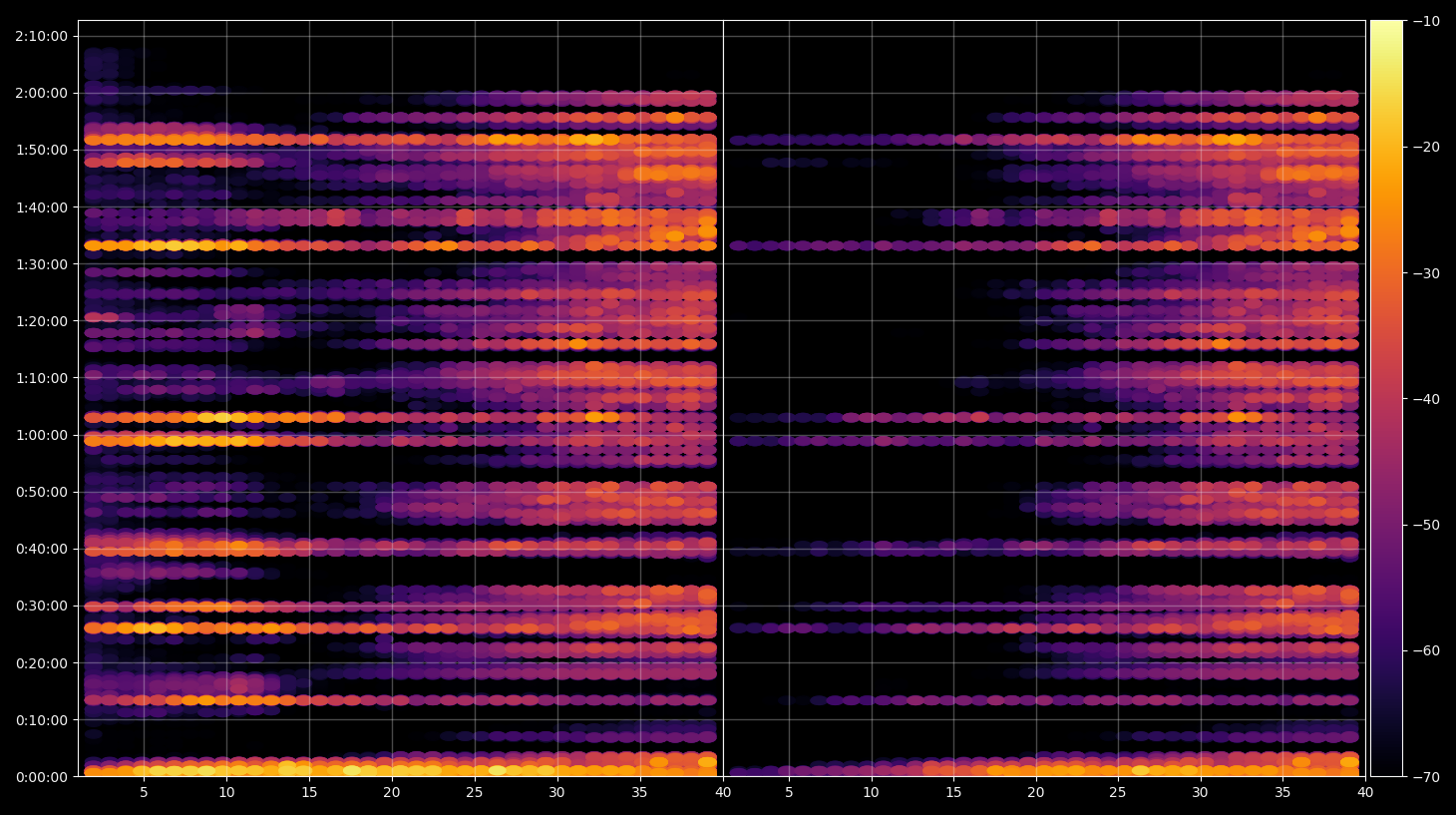
Task: Select x-axis label 10 under right heatmap
Action: pos(872,793)
